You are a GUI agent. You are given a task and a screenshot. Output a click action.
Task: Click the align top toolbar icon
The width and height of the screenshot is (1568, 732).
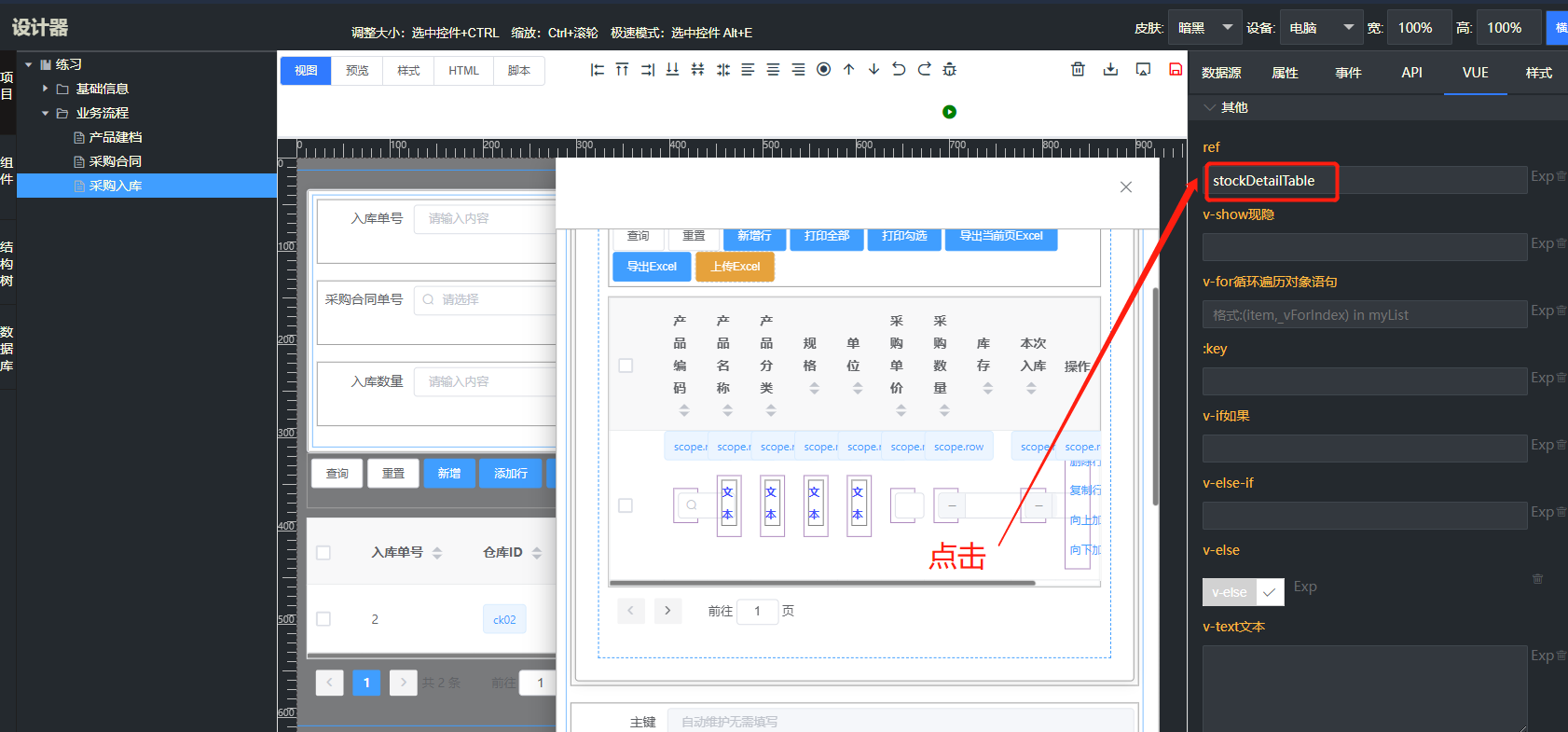click(622, 70)
